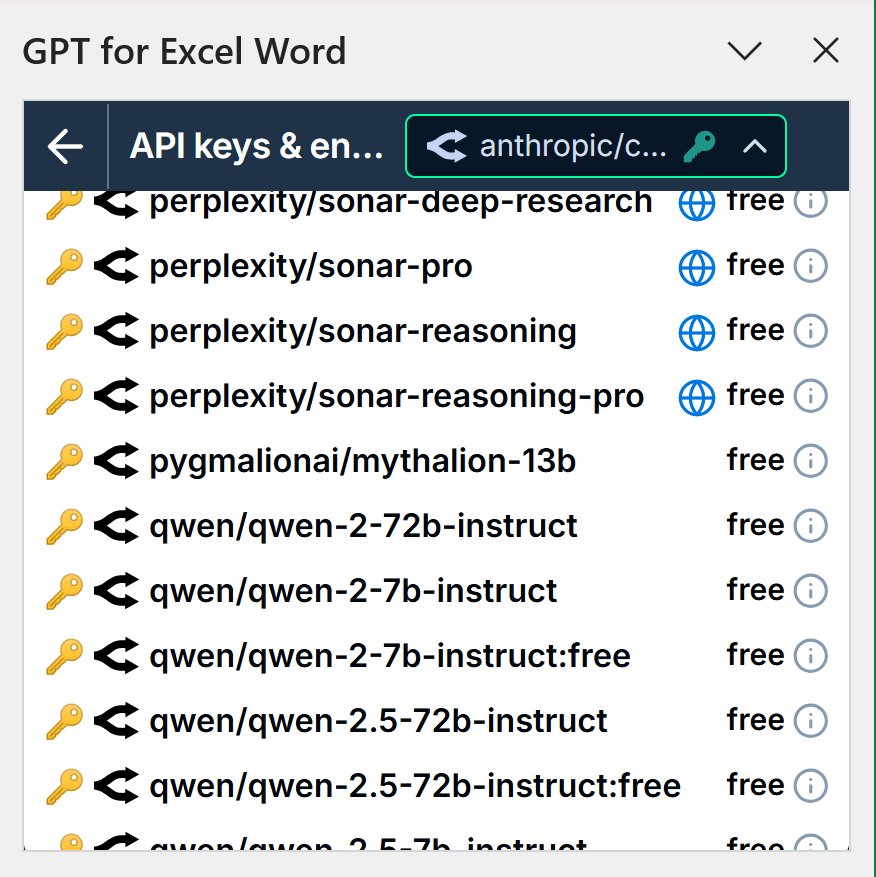Click web globe icon for perplexity/sonar-reasoning-pro
This screenshot has height=877, width=876.
click(x=696, y=398)
